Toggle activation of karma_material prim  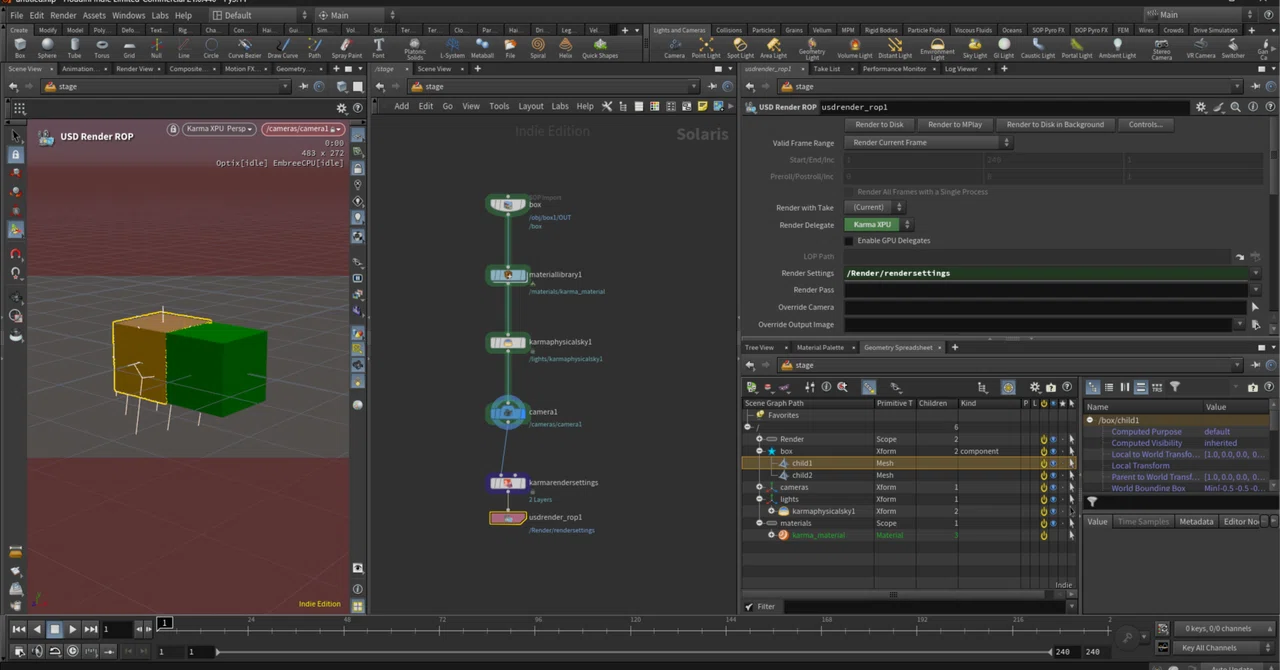(1043, 536)
